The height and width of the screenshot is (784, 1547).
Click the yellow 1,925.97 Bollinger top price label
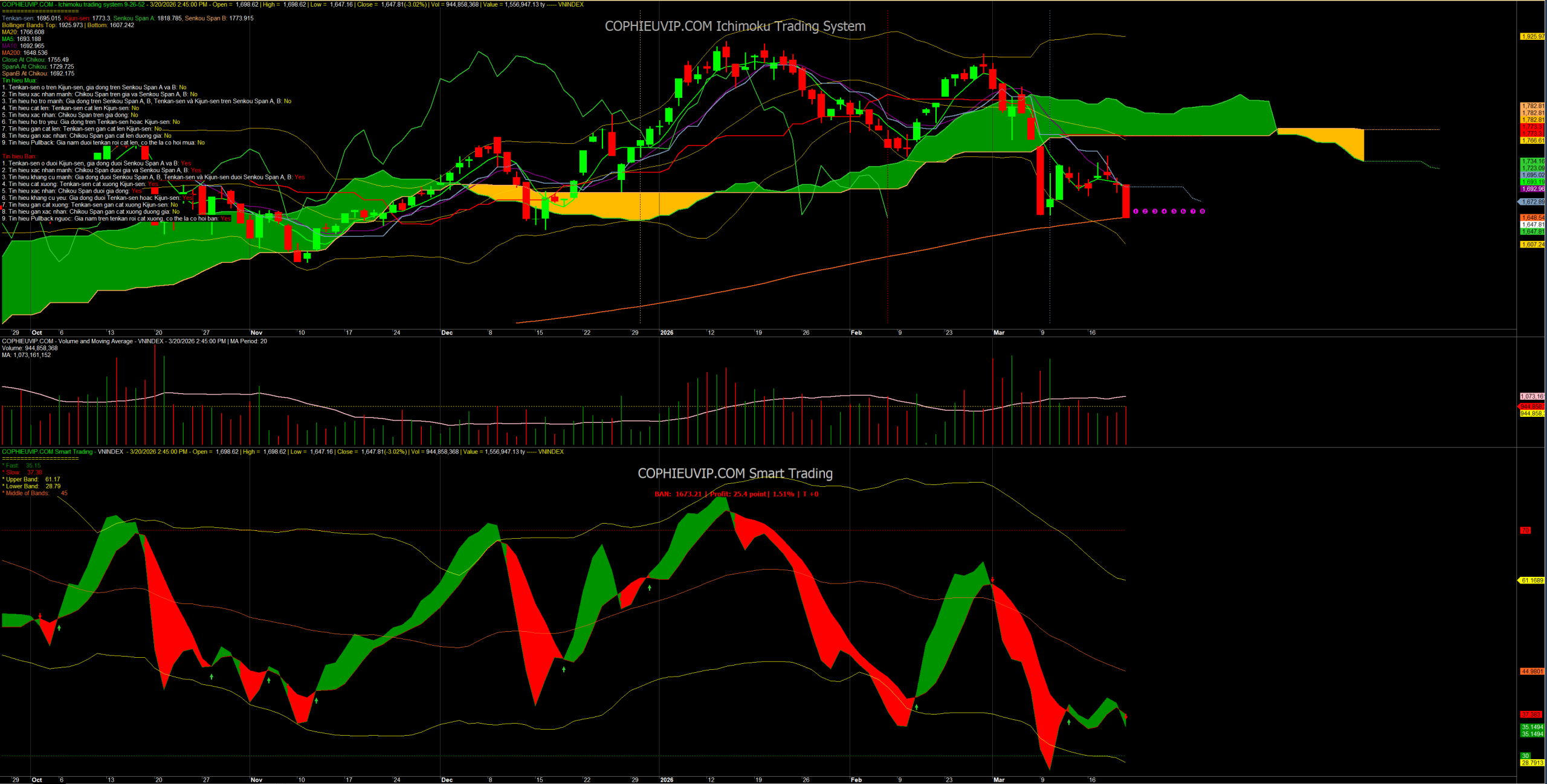coord(1532,36)
